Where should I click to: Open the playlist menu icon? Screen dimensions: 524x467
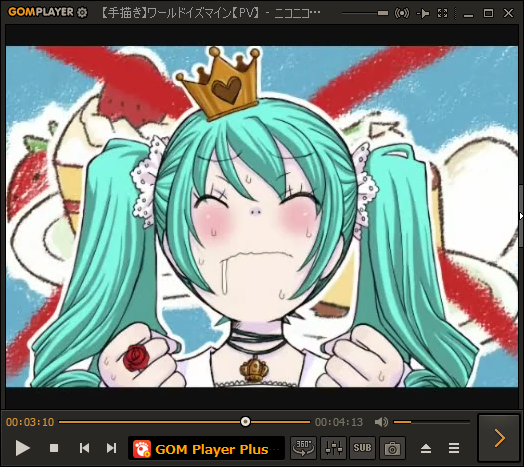click(x=453, y=448)
